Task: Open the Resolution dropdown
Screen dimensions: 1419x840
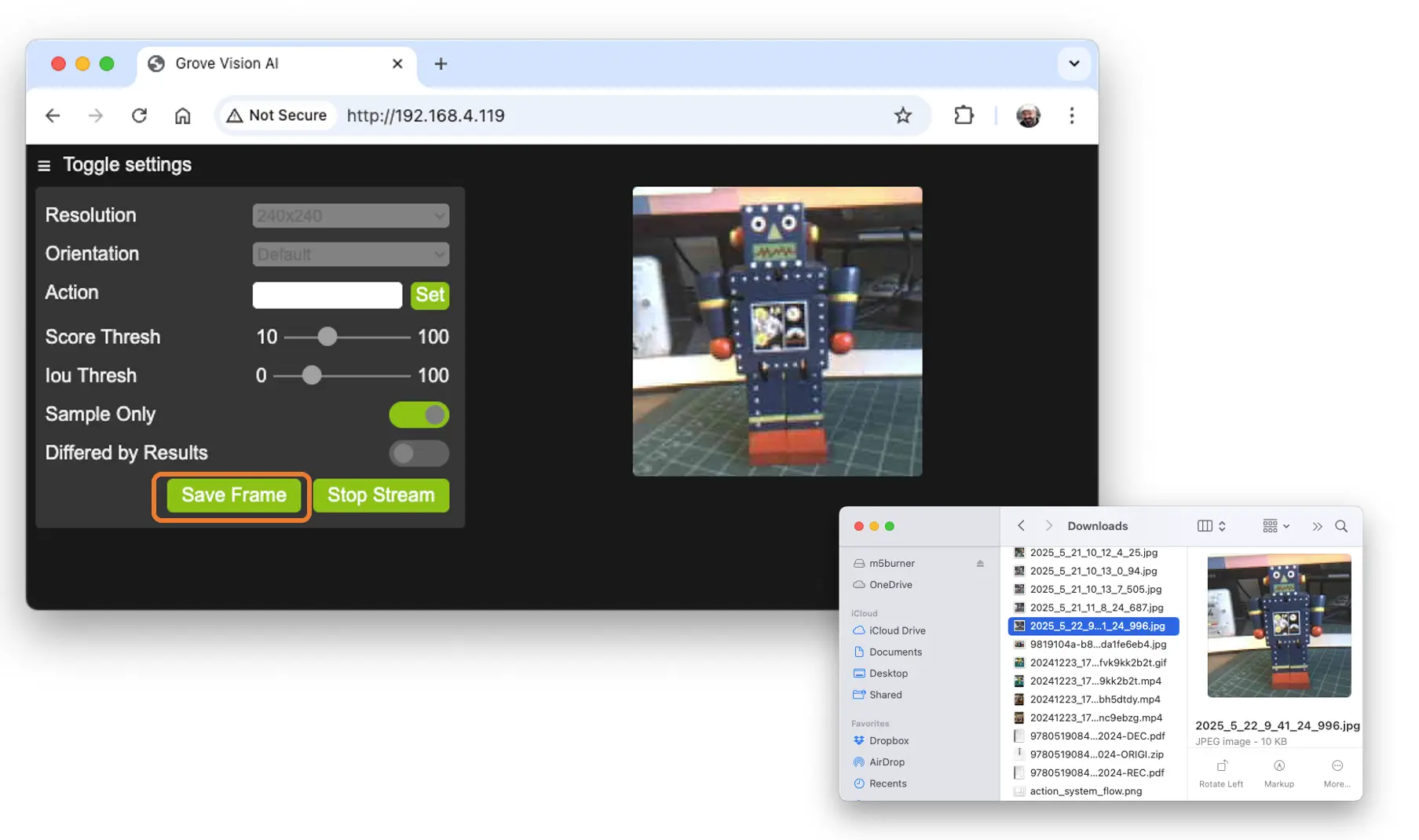Action: [x=350, y=216]
